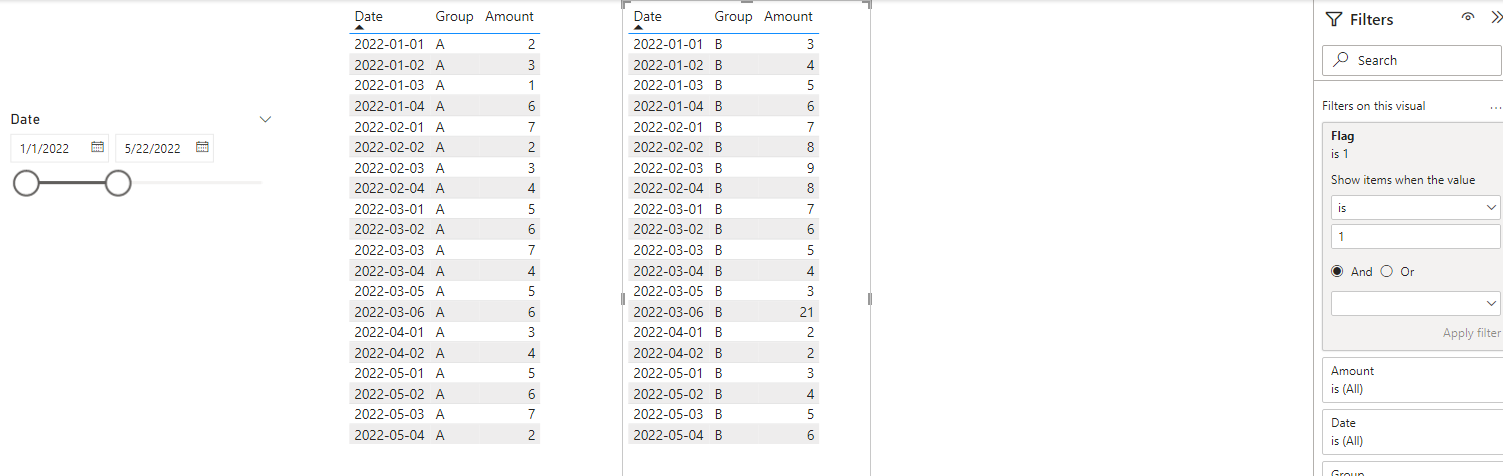Screen dimensions: 1503x476
Task: Click the start date field 1/1/2022
Action: 59,148
